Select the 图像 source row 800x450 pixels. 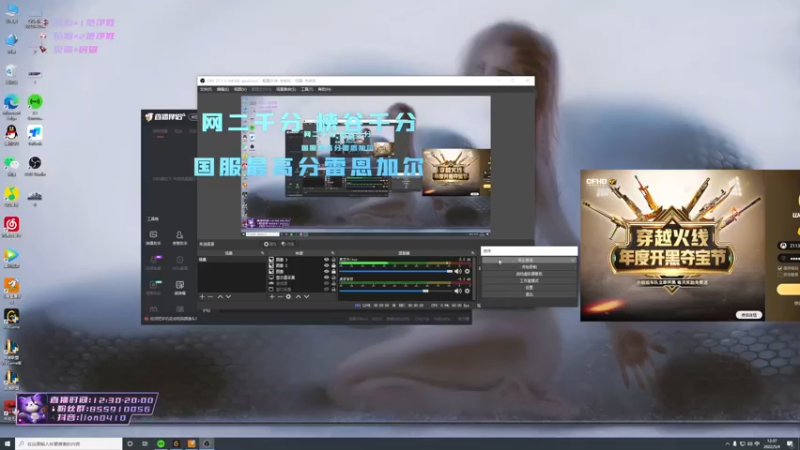[301, 271]
